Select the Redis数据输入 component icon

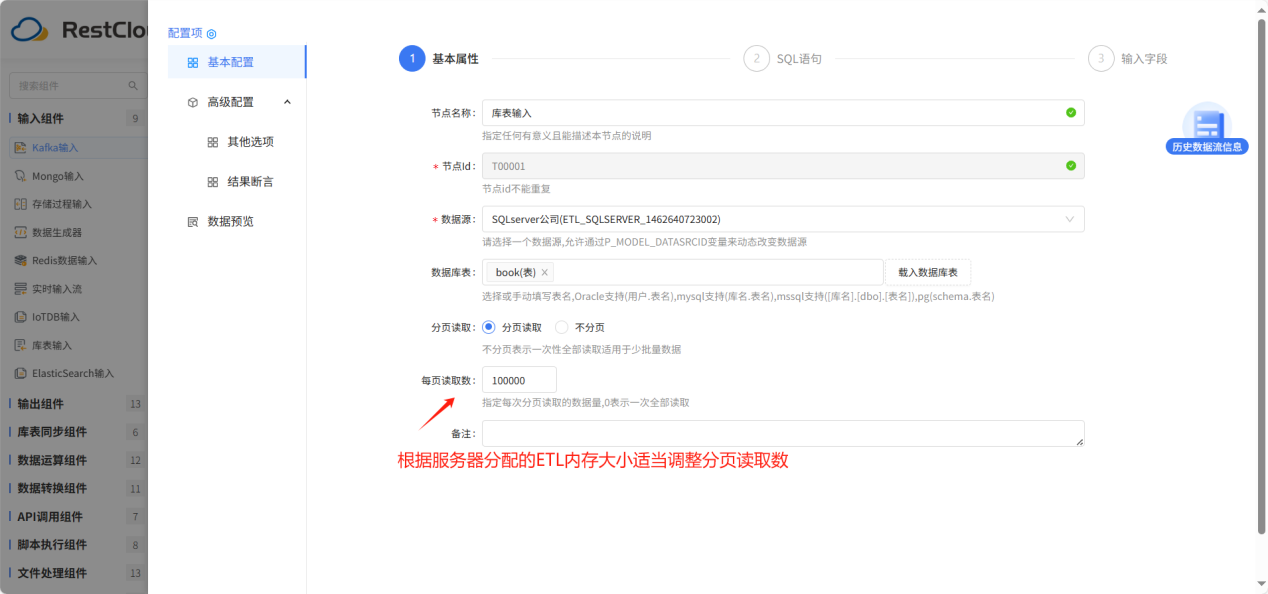[x=21, y=260]
